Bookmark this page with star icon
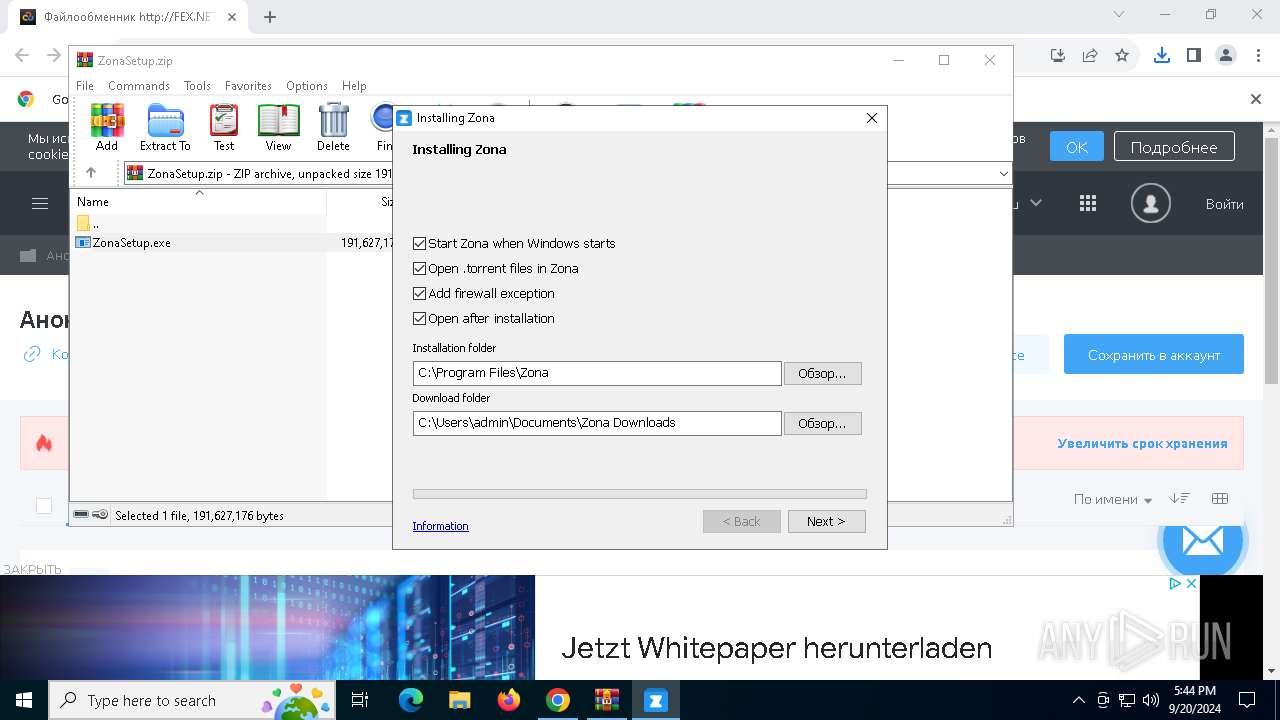 (1122, 56)
